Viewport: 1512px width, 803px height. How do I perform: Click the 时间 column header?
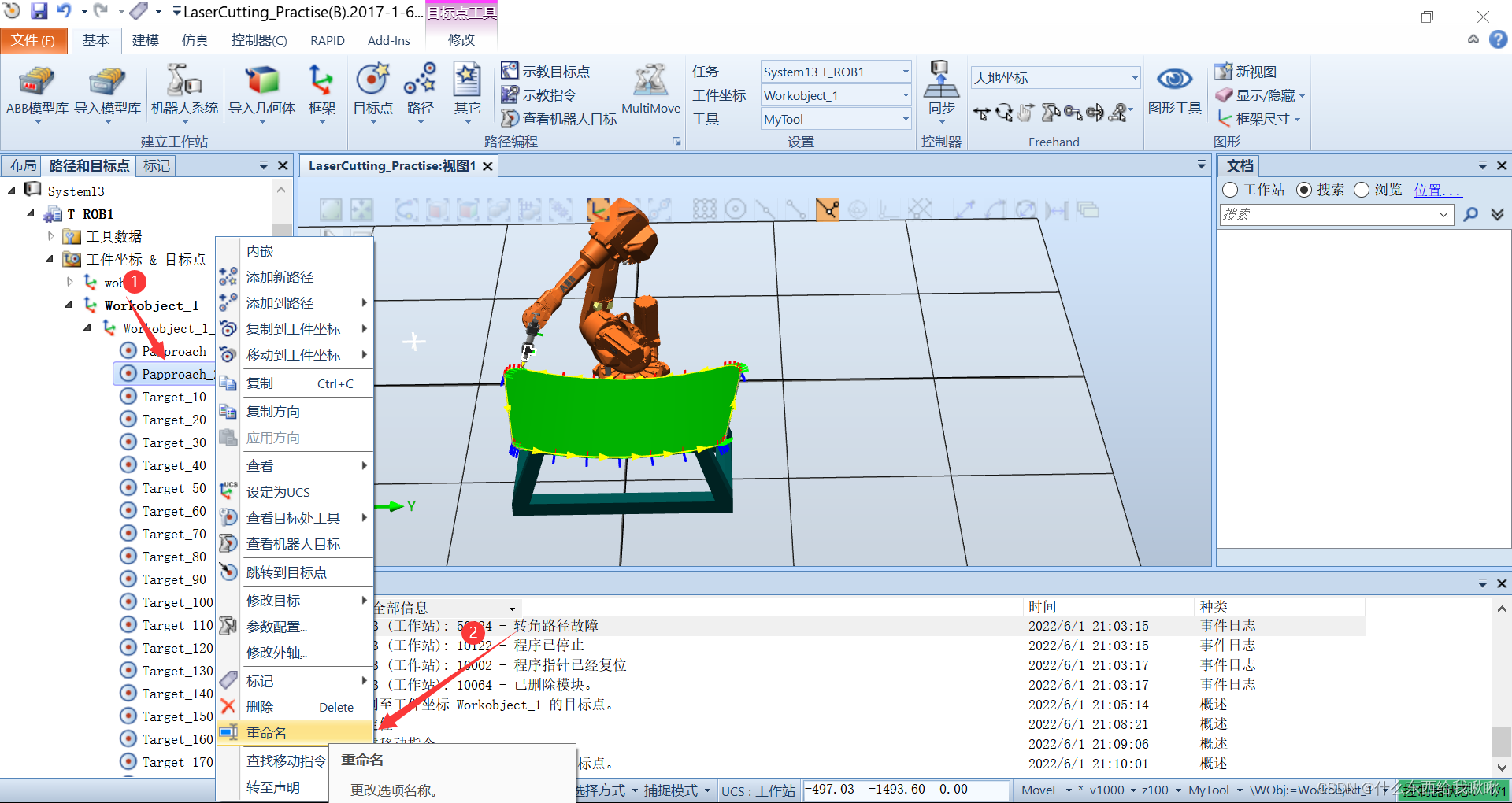pyautogui.click(x=1042, y=607)
